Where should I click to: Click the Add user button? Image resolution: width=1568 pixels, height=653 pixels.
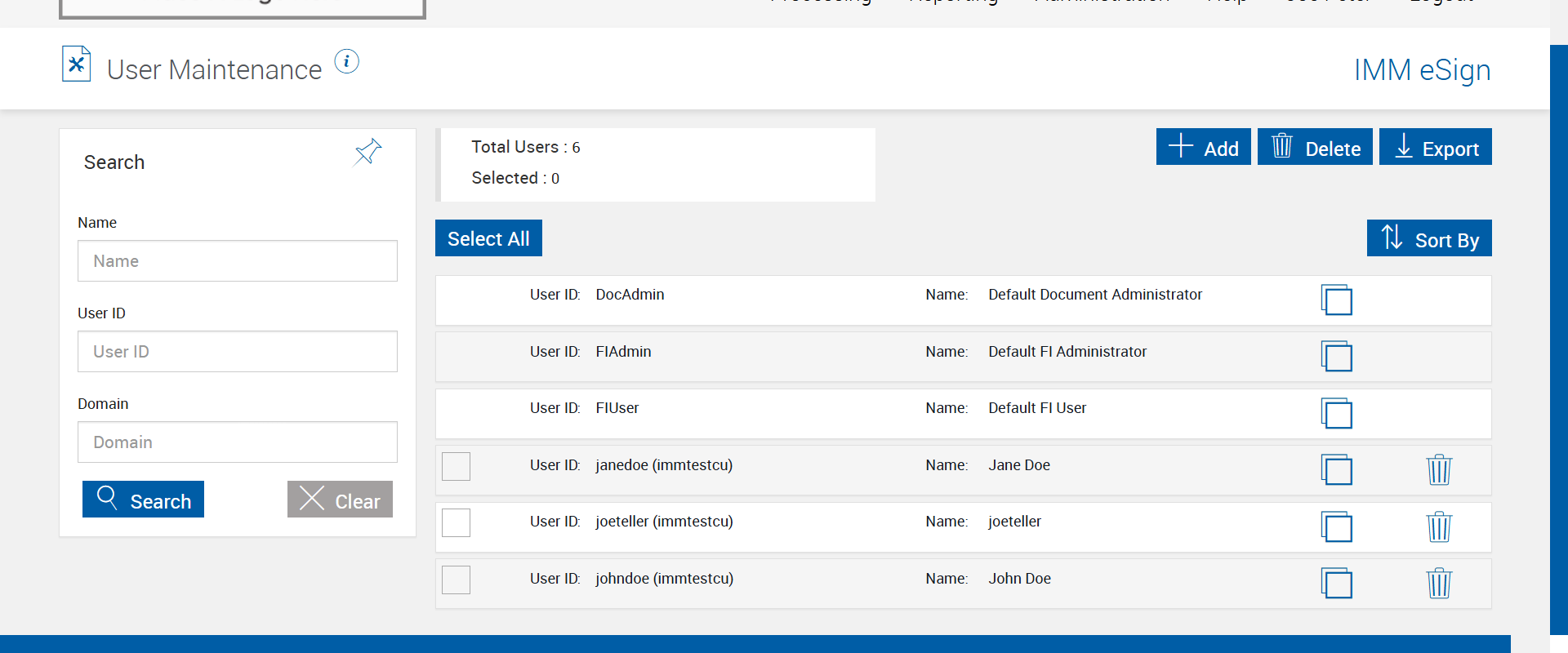click(x=1203, y=147)
